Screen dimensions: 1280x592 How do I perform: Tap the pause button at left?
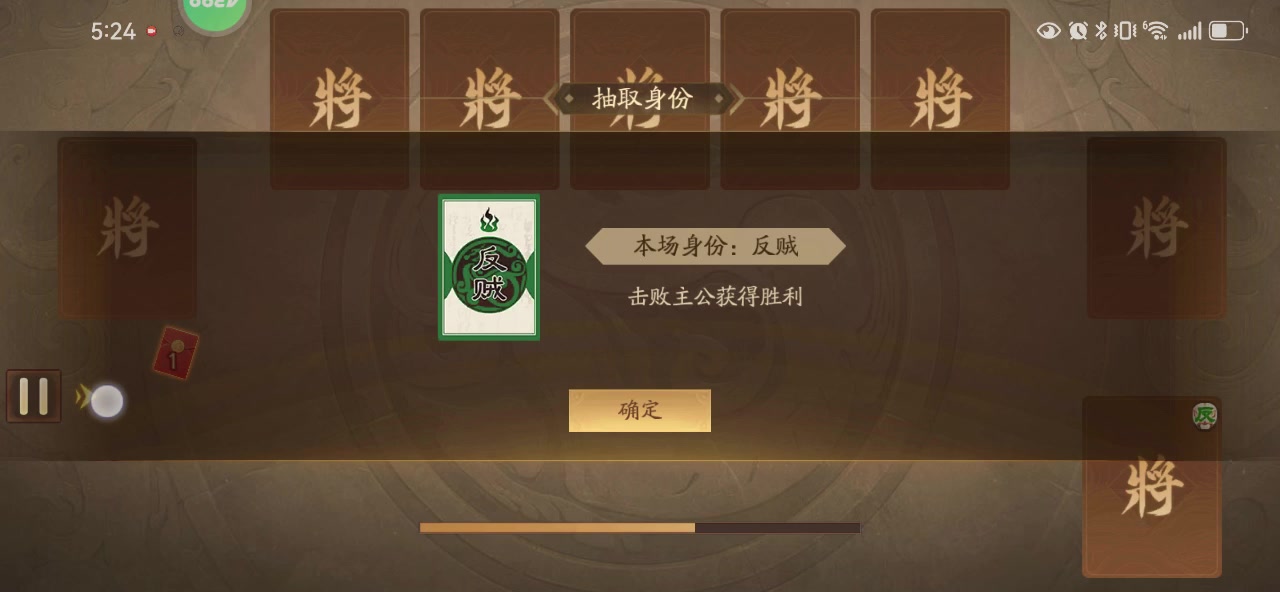[34, 396]
